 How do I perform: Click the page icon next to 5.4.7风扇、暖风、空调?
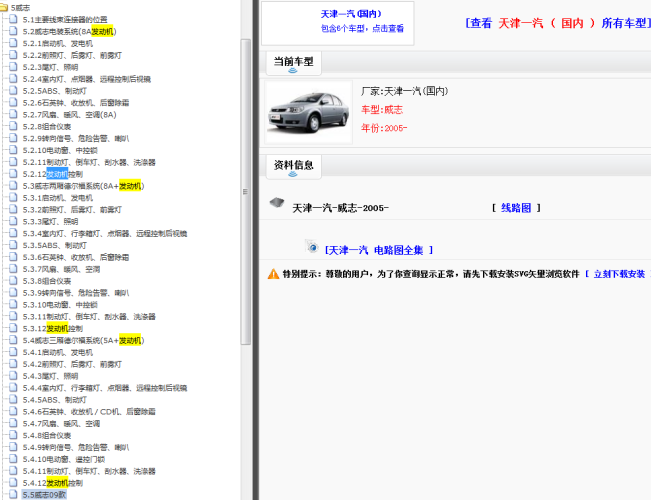(x=13, y=424)
